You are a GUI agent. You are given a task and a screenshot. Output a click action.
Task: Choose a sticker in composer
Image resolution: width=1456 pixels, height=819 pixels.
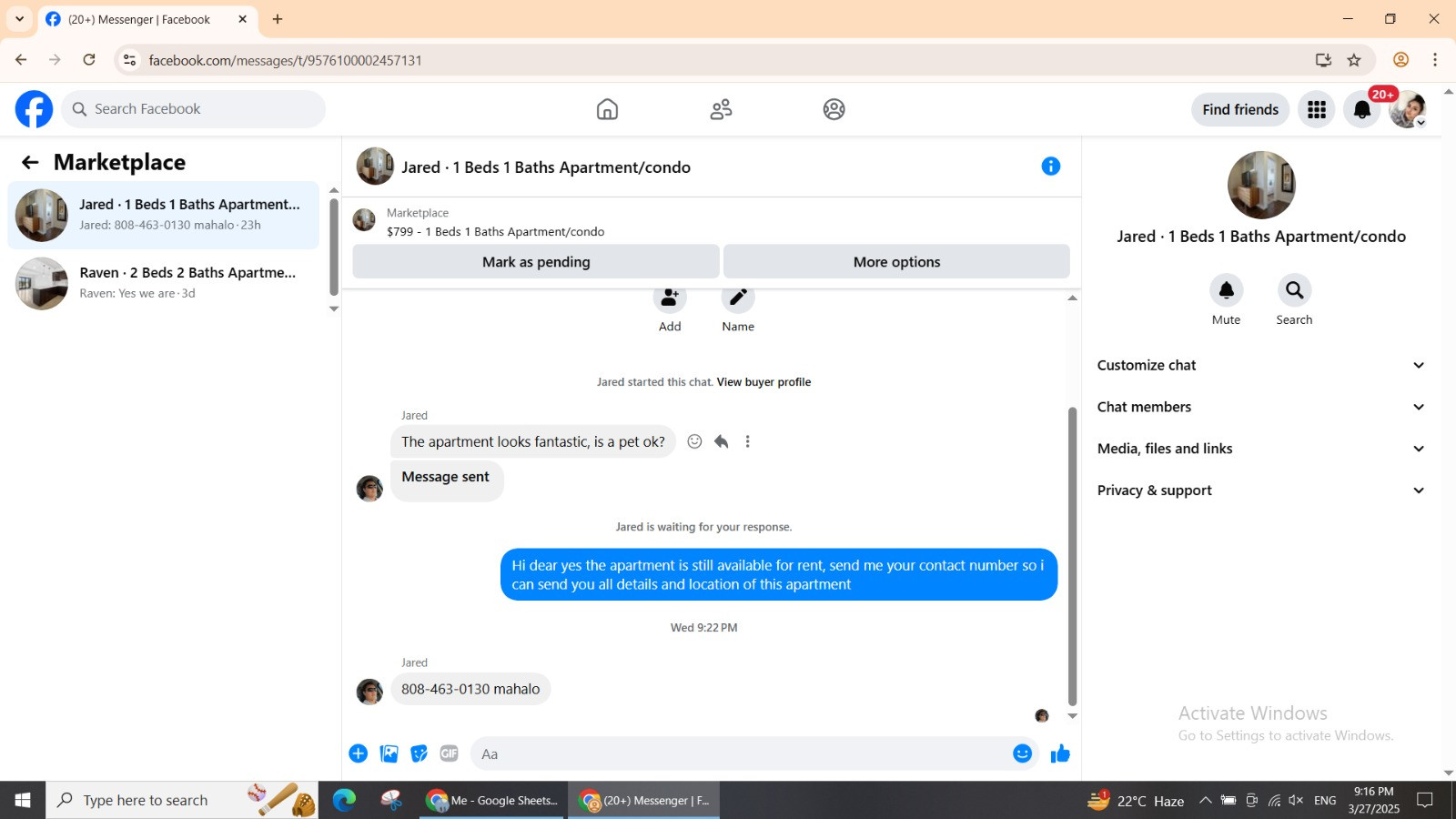point(419,753)
